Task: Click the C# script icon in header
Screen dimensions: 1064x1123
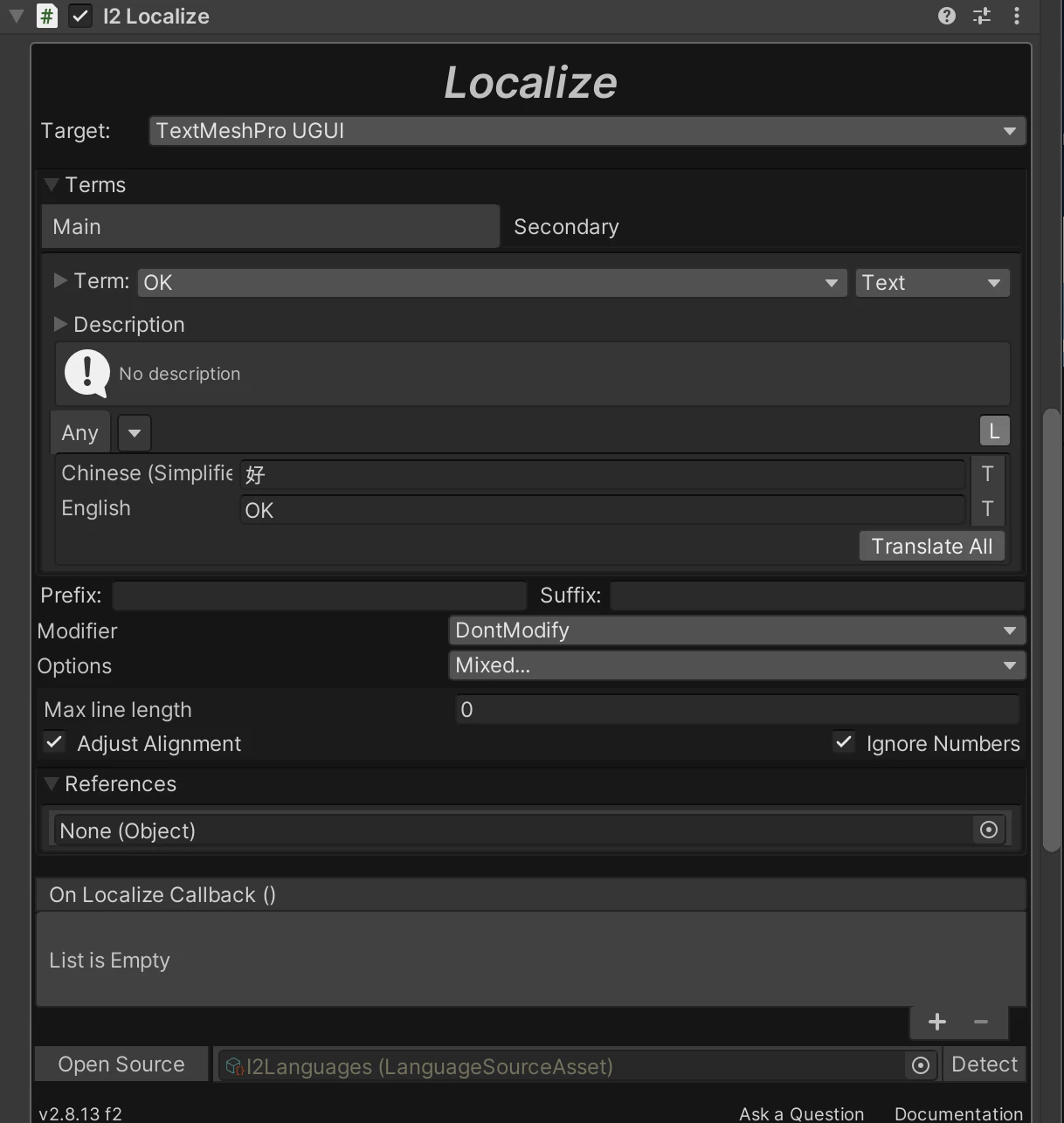Action: click(x=47, y=16)
